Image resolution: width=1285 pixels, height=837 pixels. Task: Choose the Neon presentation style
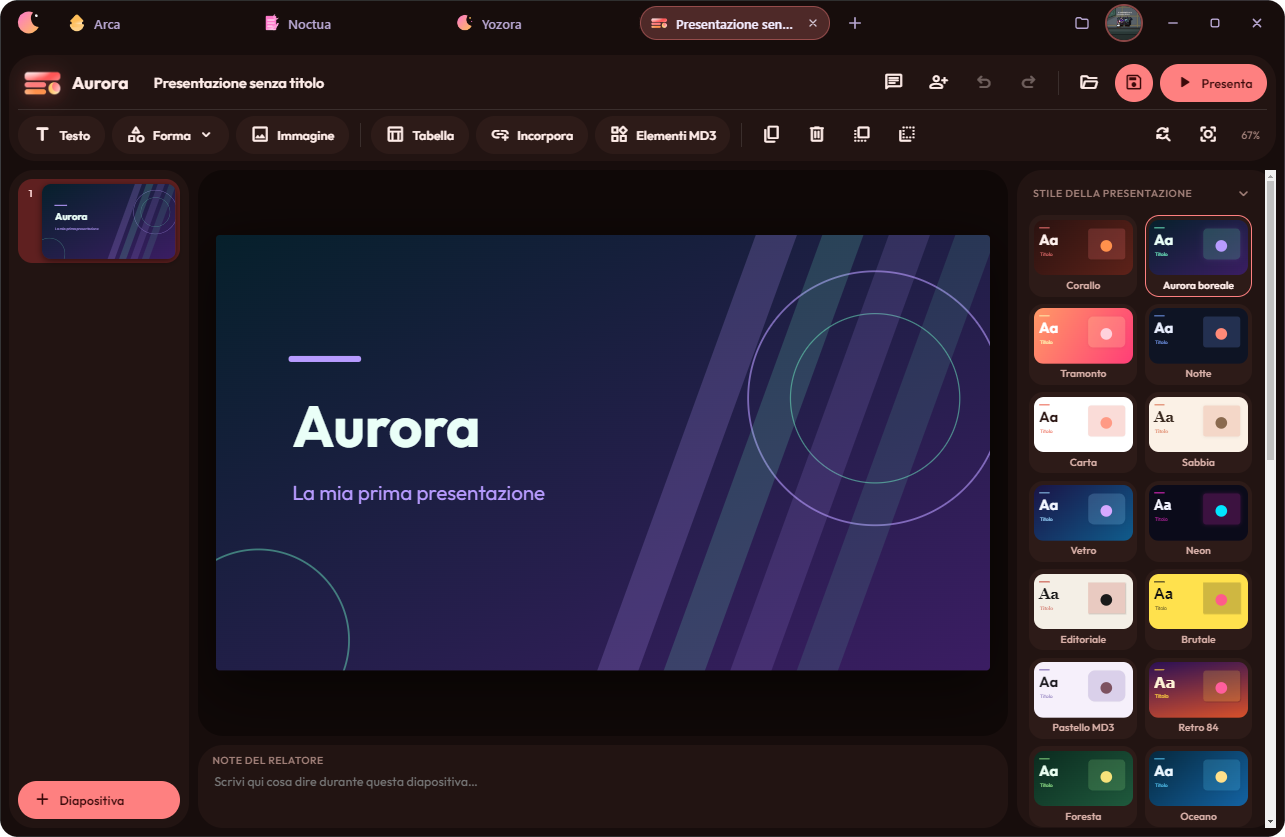[1198, 523]
